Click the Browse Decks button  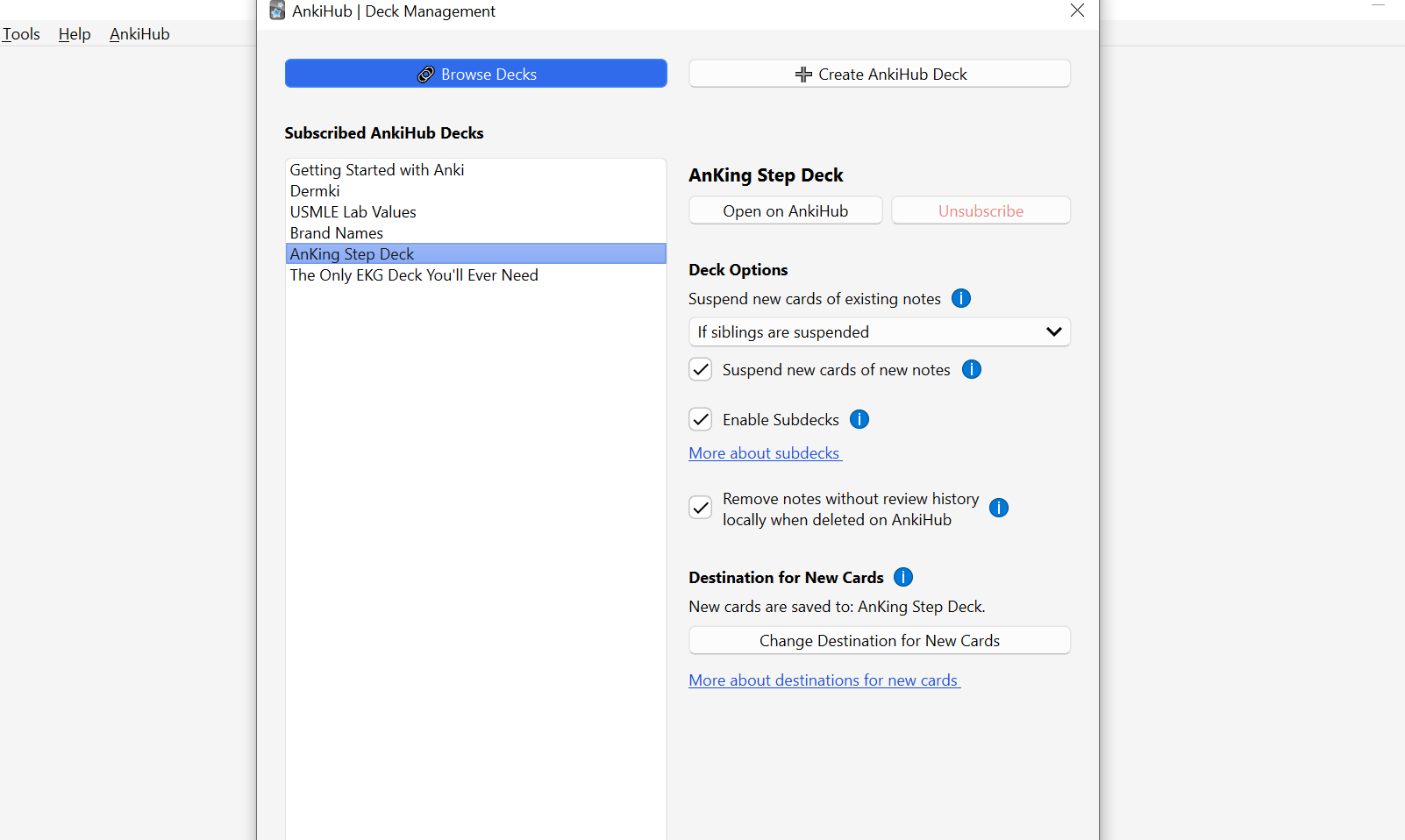[475, 74]
